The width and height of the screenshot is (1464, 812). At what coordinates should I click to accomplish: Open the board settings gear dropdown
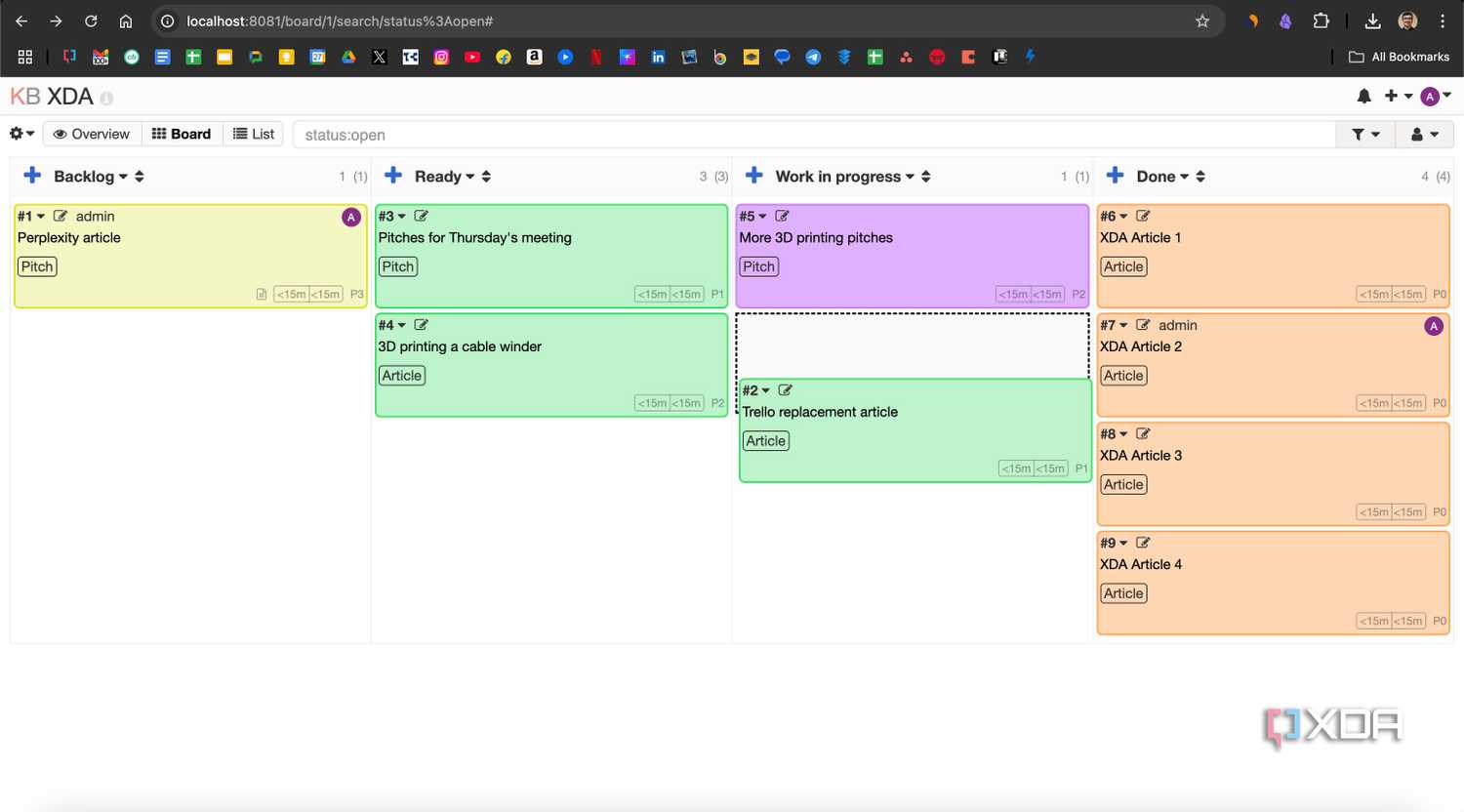coord(22,134)
